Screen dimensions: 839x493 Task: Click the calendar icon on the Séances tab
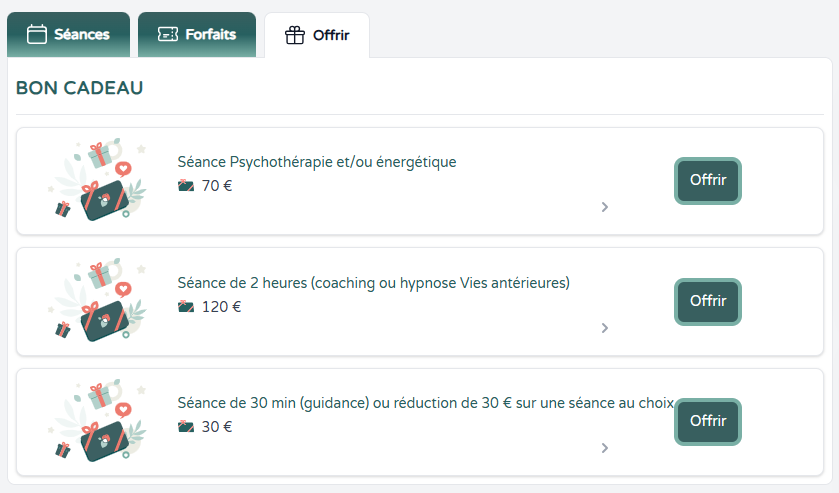coord(37,35)
